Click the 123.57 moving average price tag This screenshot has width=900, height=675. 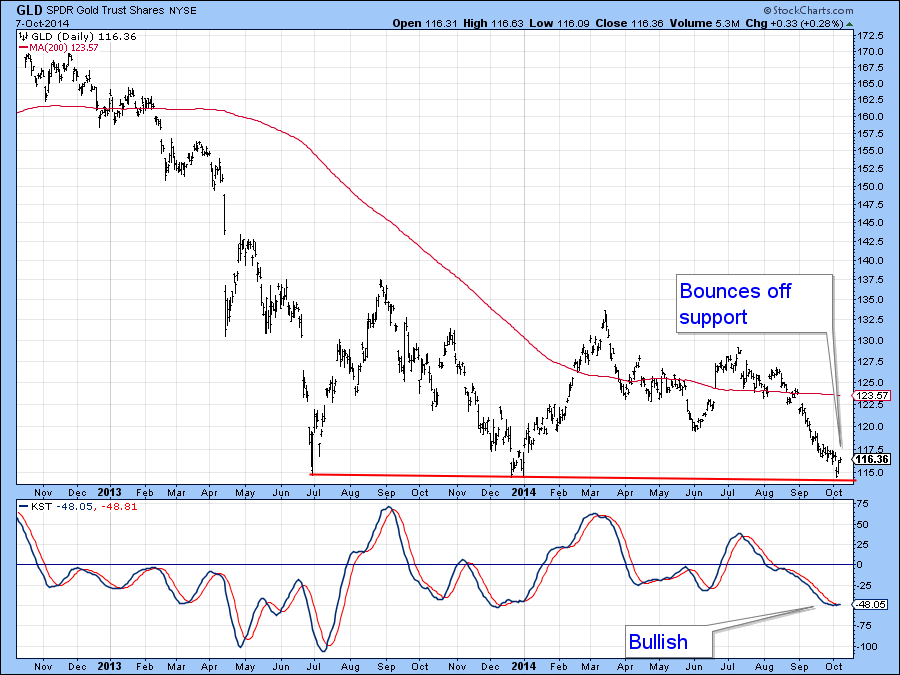pyautogui.click(x=871, y=395)
